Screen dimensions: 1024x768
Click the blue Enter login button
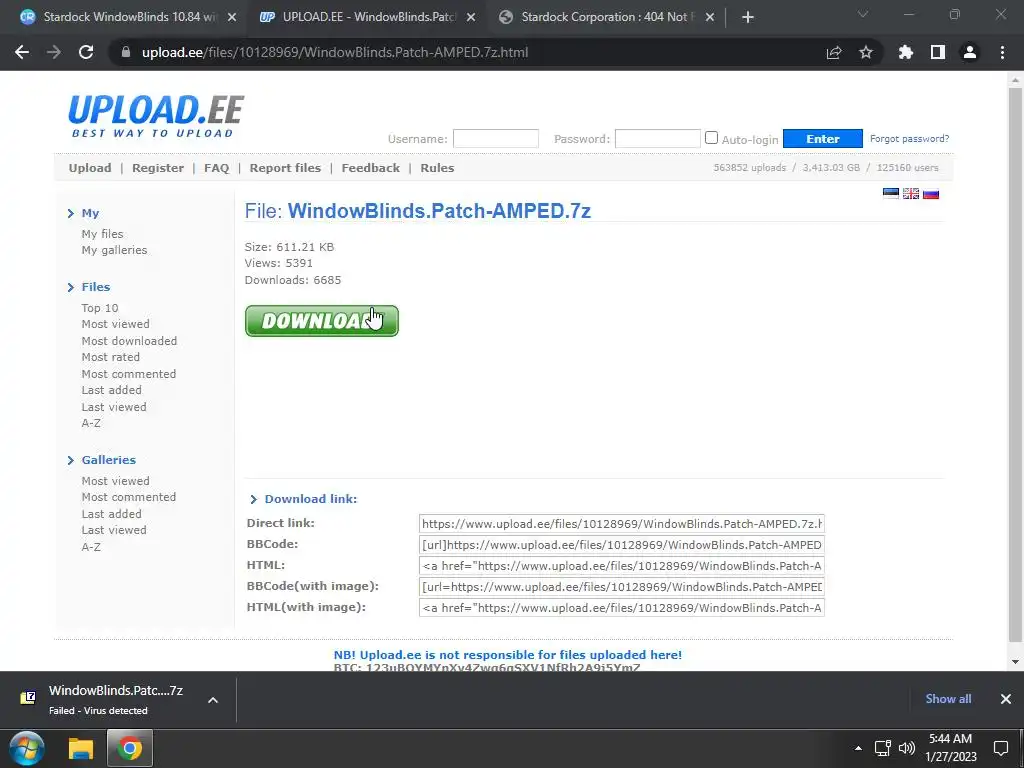(x=822, y=138)
